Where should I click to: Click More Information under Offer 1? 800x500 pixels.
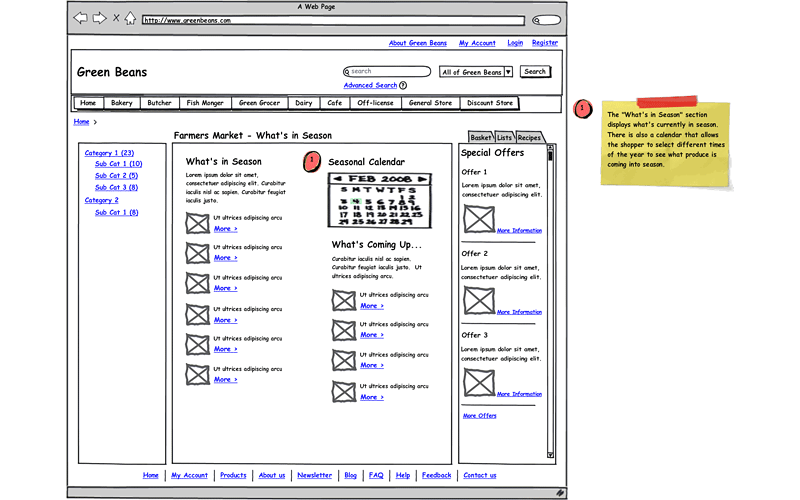point(519,230)
